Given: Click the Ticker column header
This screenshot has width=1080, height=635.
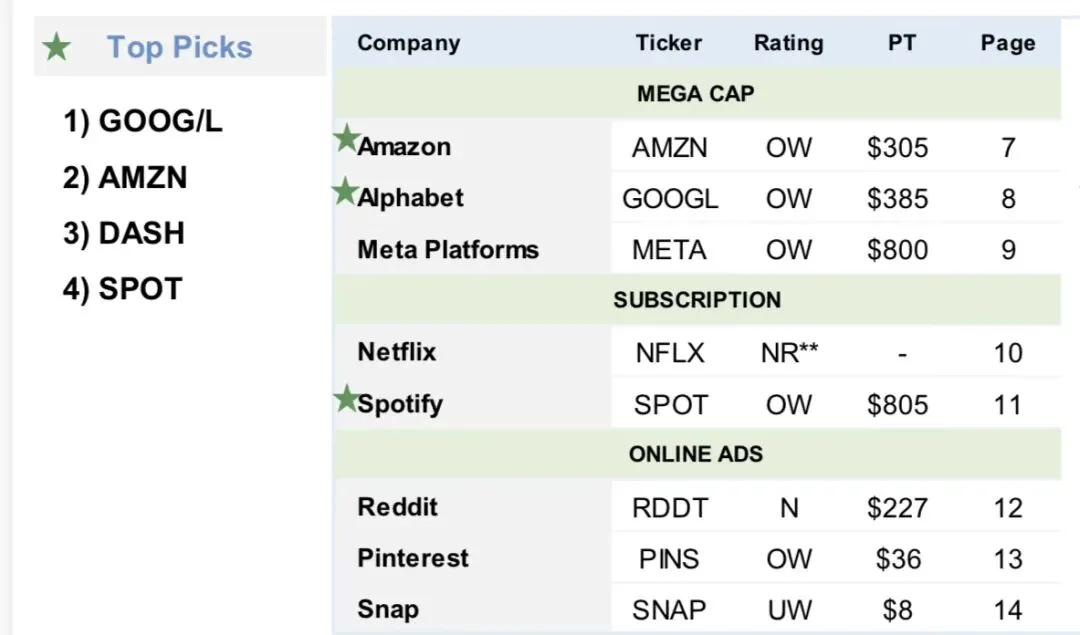Looking at the screenshot, I should coord(669,43).
